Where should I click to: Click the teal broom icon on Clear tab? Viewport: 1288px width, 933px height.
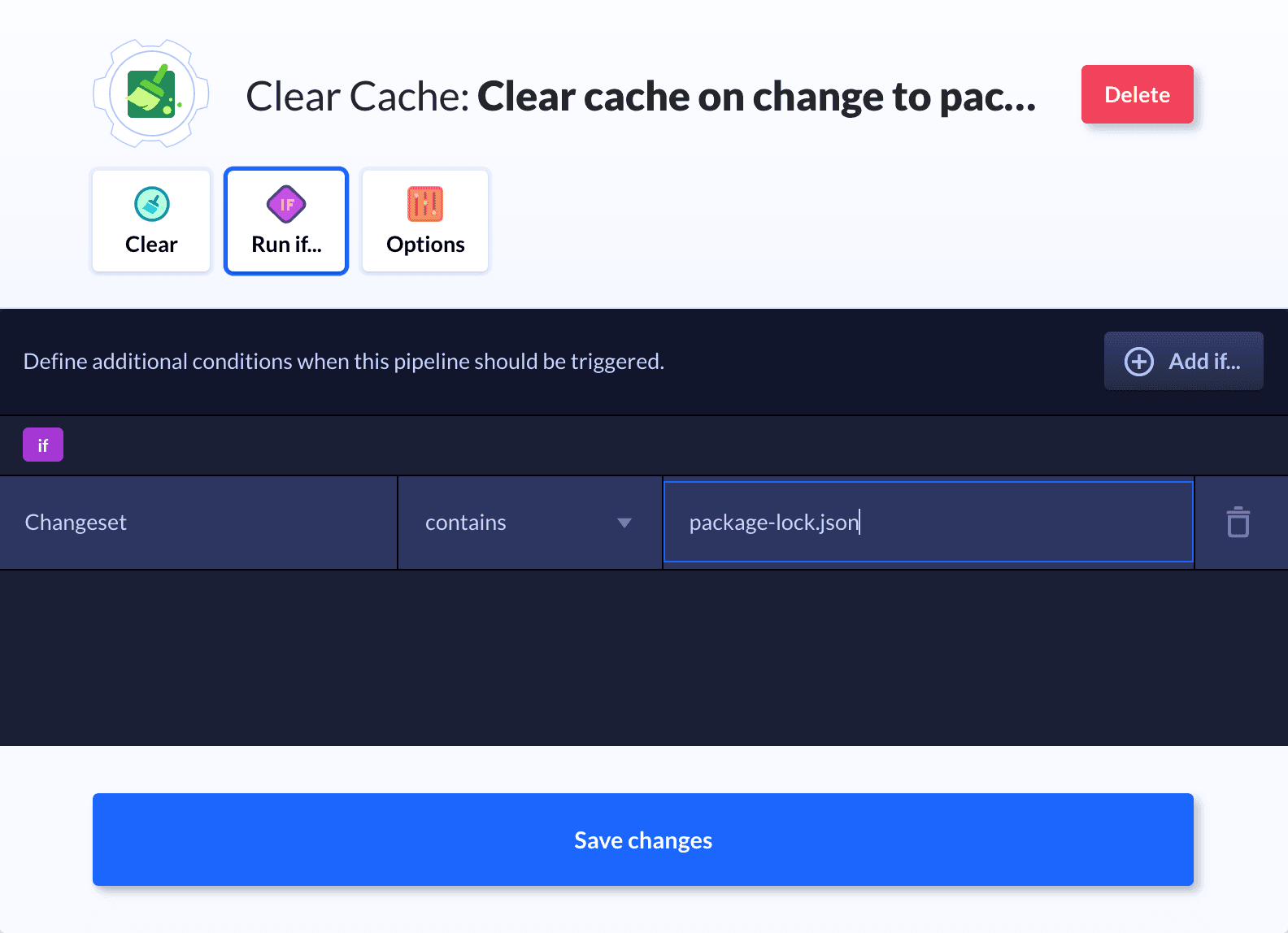(152, 204)
